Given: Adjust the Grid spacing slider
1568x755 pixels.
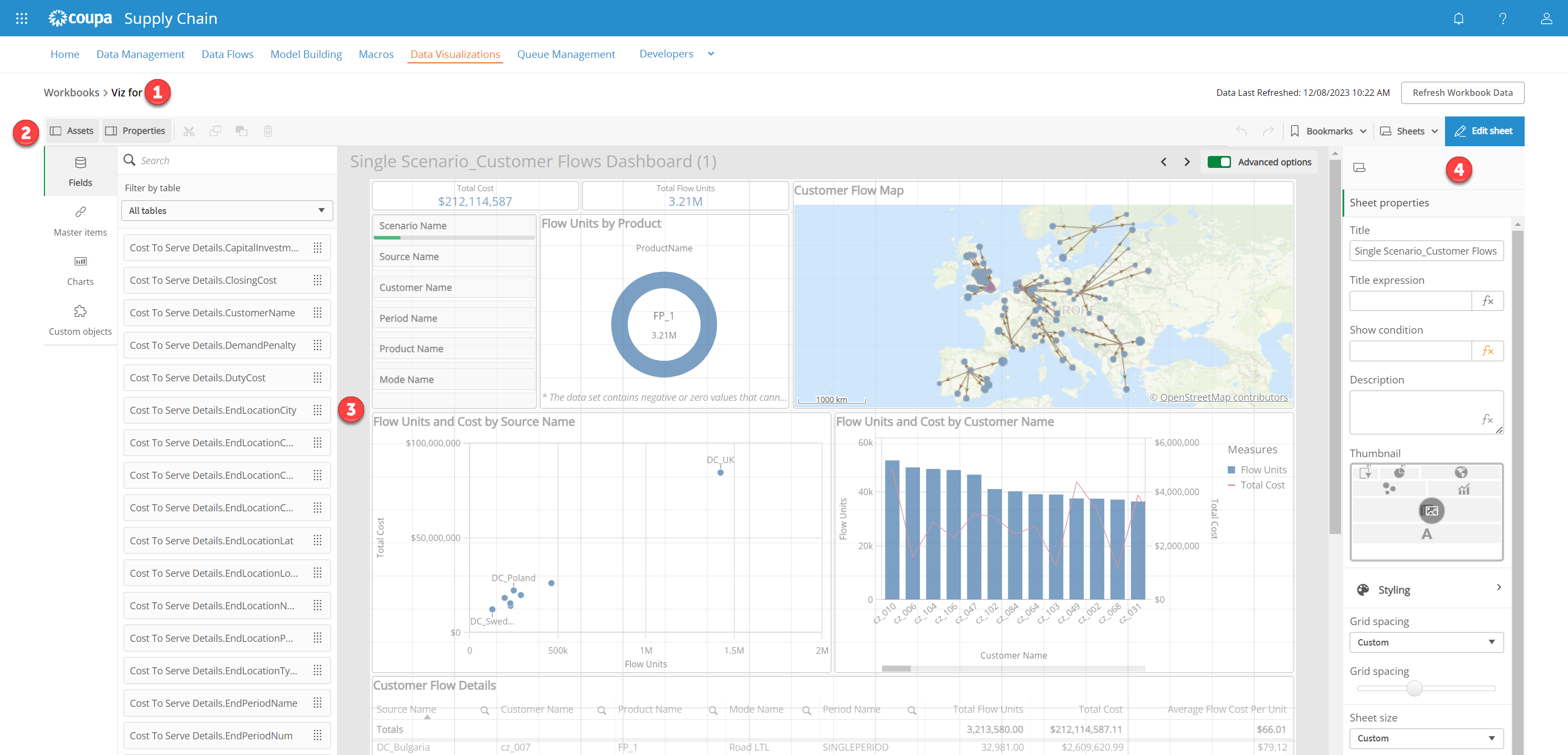Looking at the screenshot, I should pyautogui.click(x=1414, y=689).
